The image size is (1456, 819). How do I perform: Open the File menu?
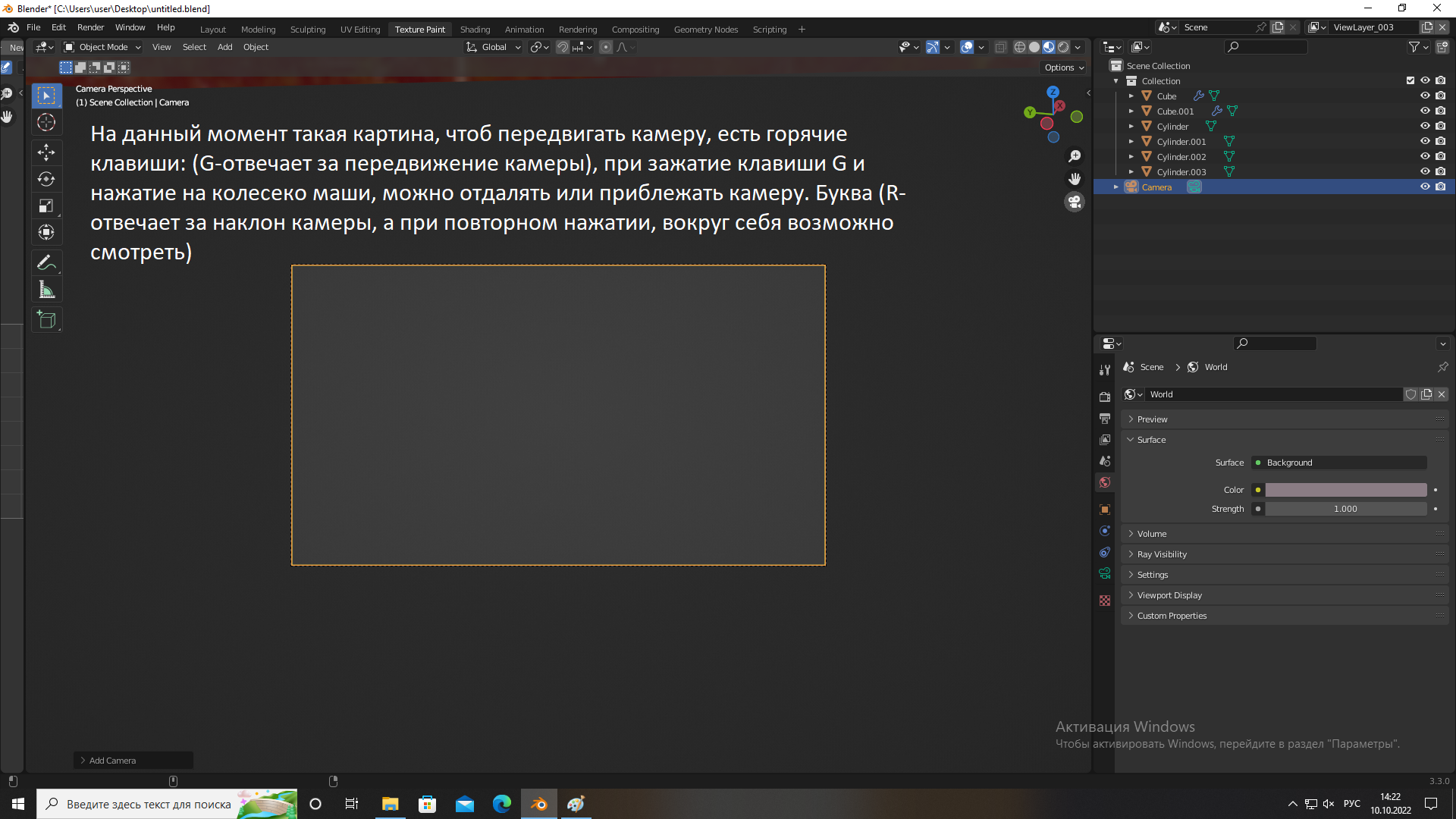point(33,27)
